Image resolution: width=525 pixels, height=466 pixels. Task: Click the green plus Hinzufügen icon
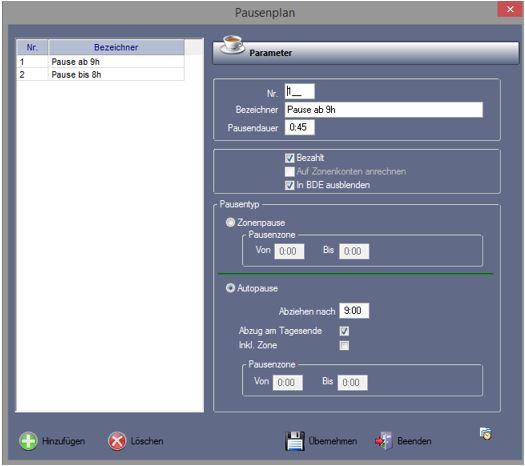[x=28, y=441]
